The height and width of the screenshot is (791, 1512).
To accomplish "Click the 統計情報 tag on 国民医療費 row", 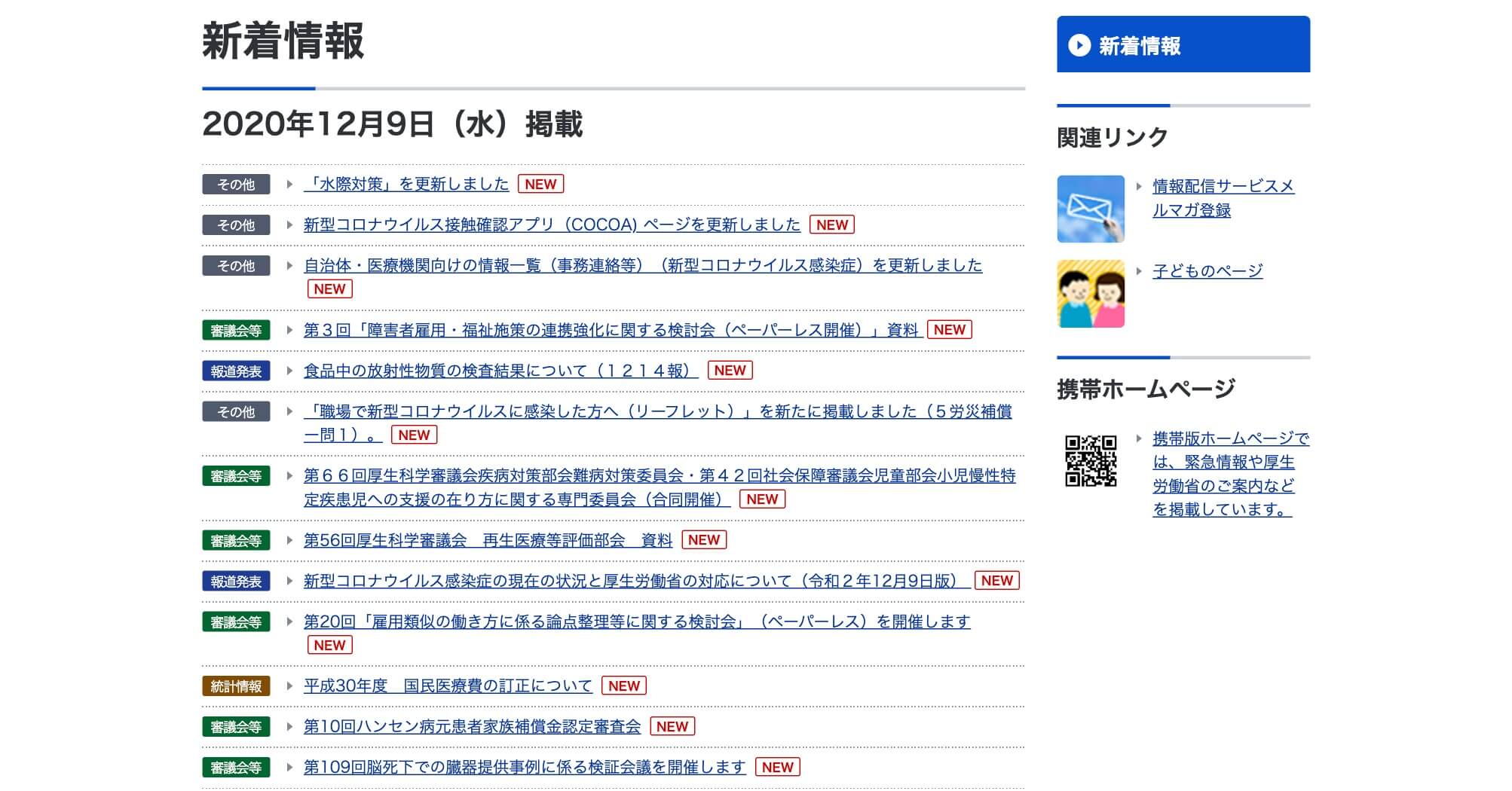I will point(236,686).
